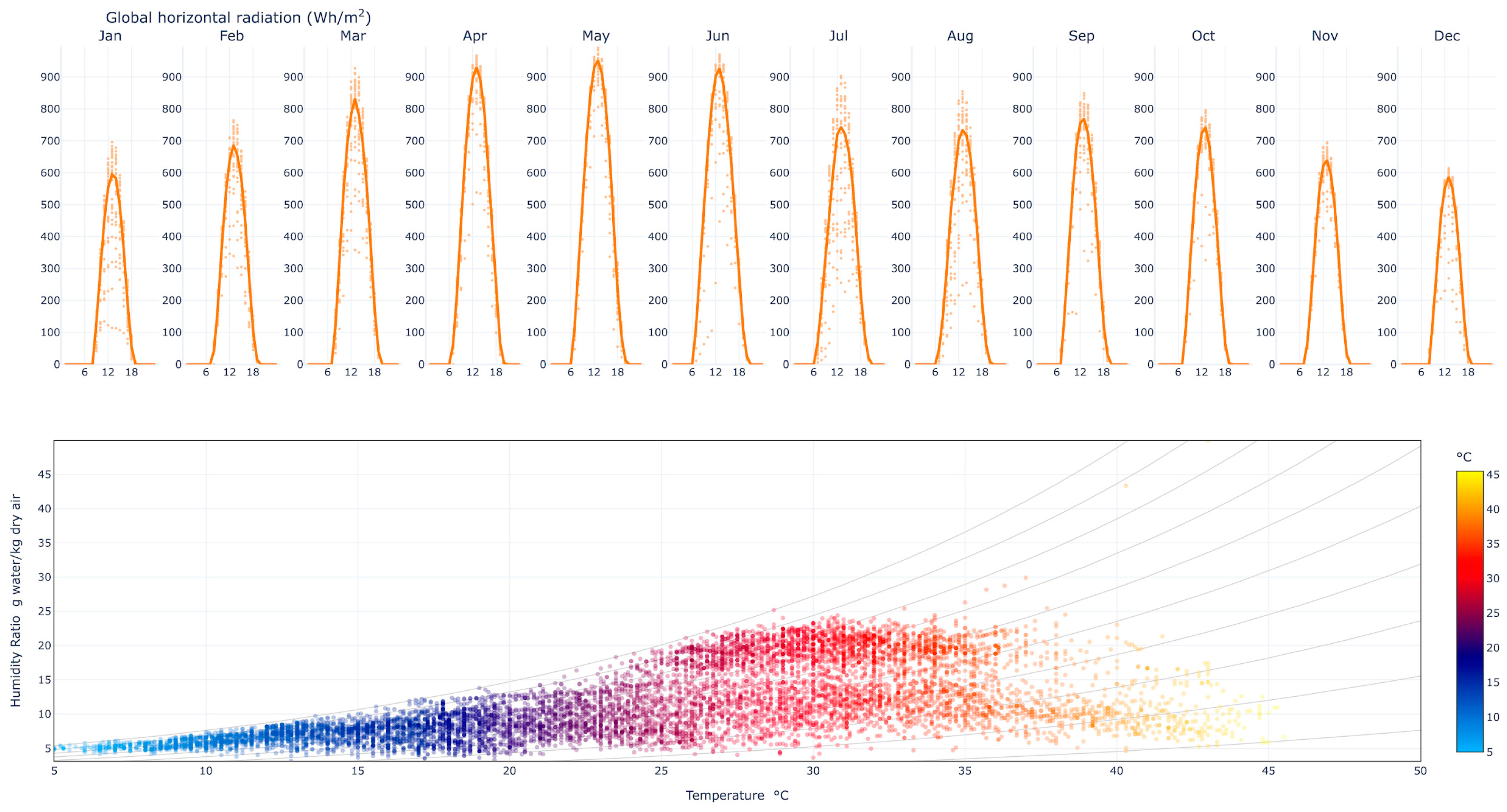Image resolution: width=1507 pixels, height=812 pixels.
Task: Click the Temperature °C axis title
Action: coord(736,795)
